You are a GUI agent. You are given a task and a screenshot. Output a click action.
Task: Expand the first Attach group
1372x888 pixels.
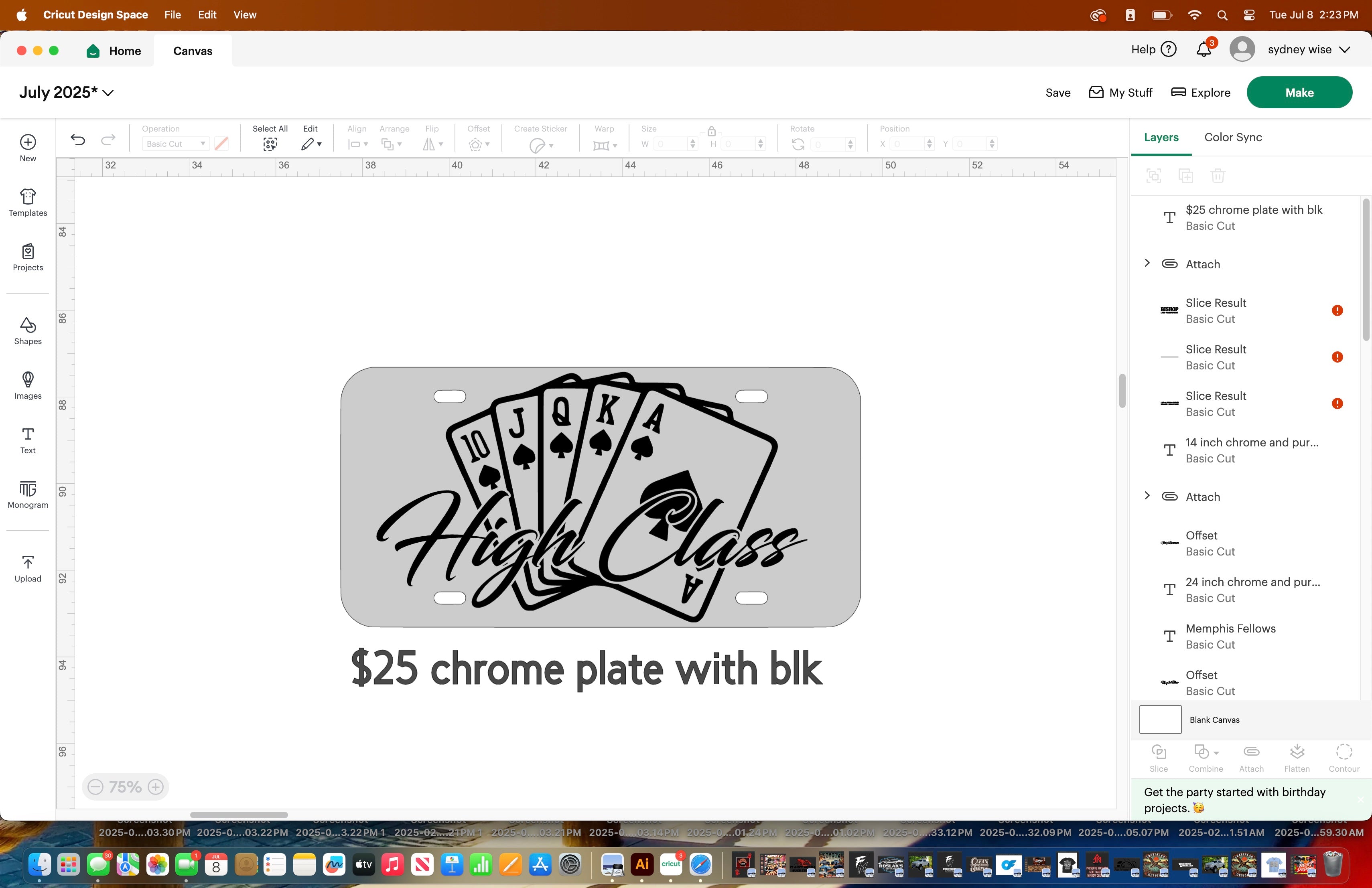point(1147,264)
